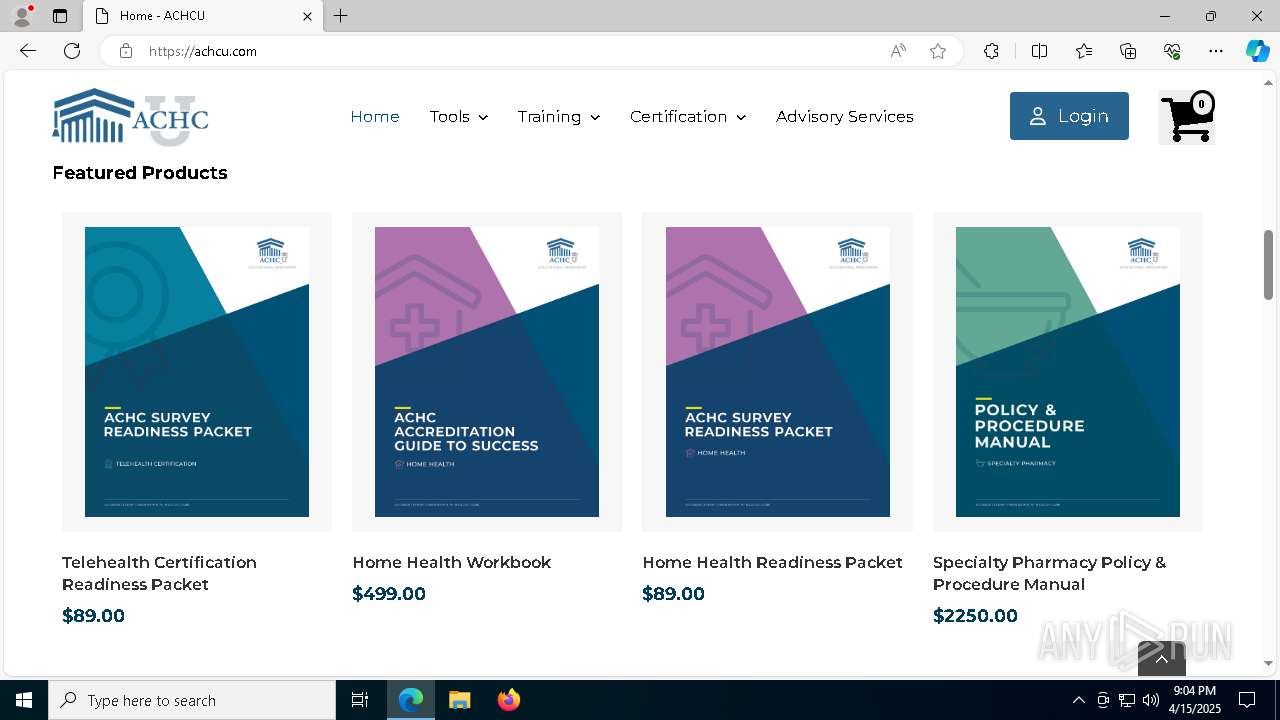Open Windows Start menu
Viewport: 1280px width, 720px height.
click(x=24, y=700)
